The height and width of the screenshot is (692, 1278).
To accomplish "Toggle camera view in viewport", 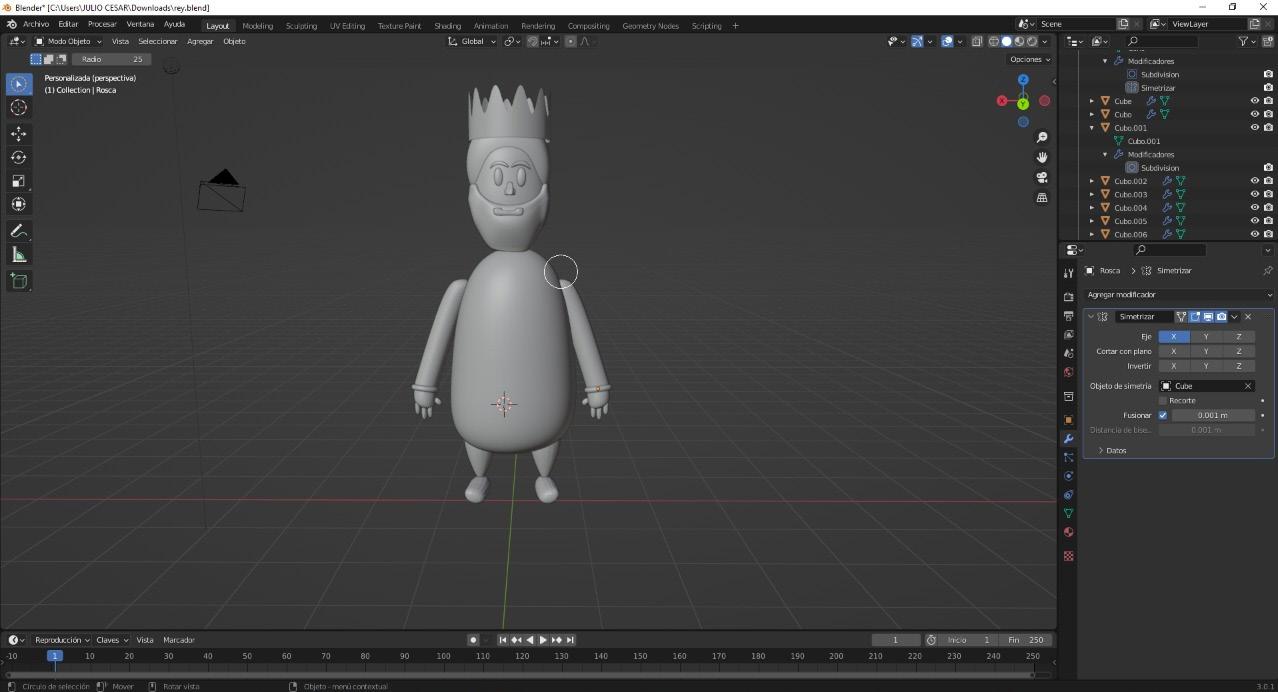I will point(1042,177).
